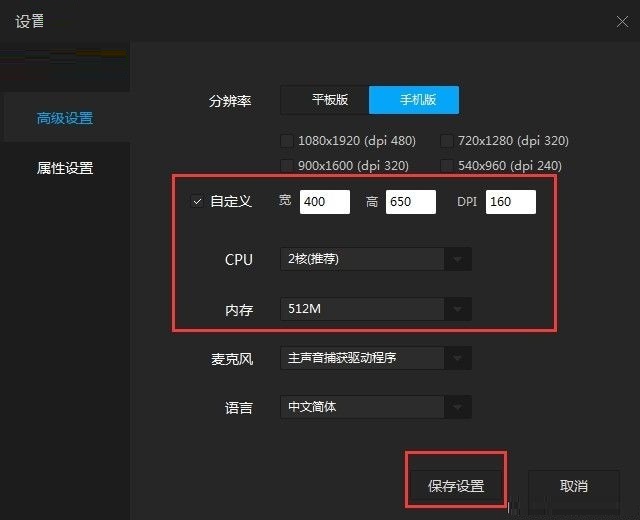Open the 语言 dropdown showing 中文简体

point(376,407)
